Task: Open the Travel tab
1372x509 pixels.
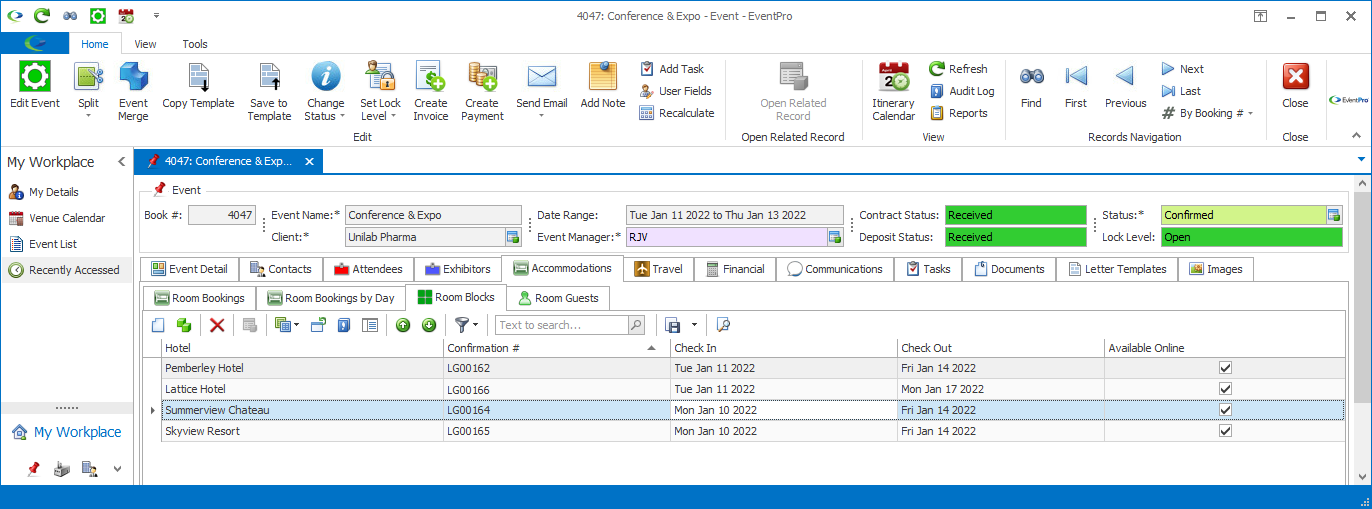Action: tap(659, 269)
